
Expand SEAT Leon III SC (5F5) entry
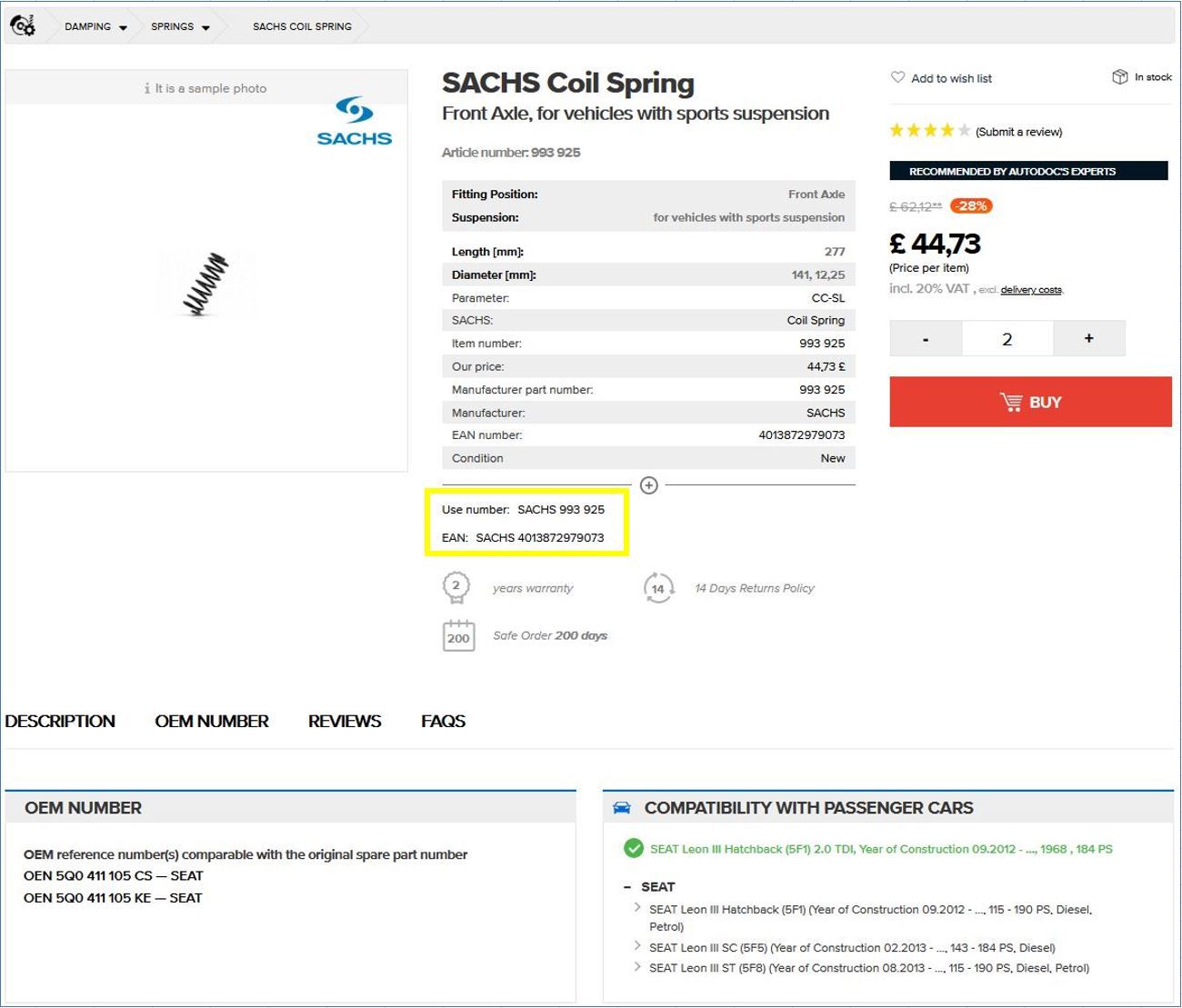[x=637, y=947]
